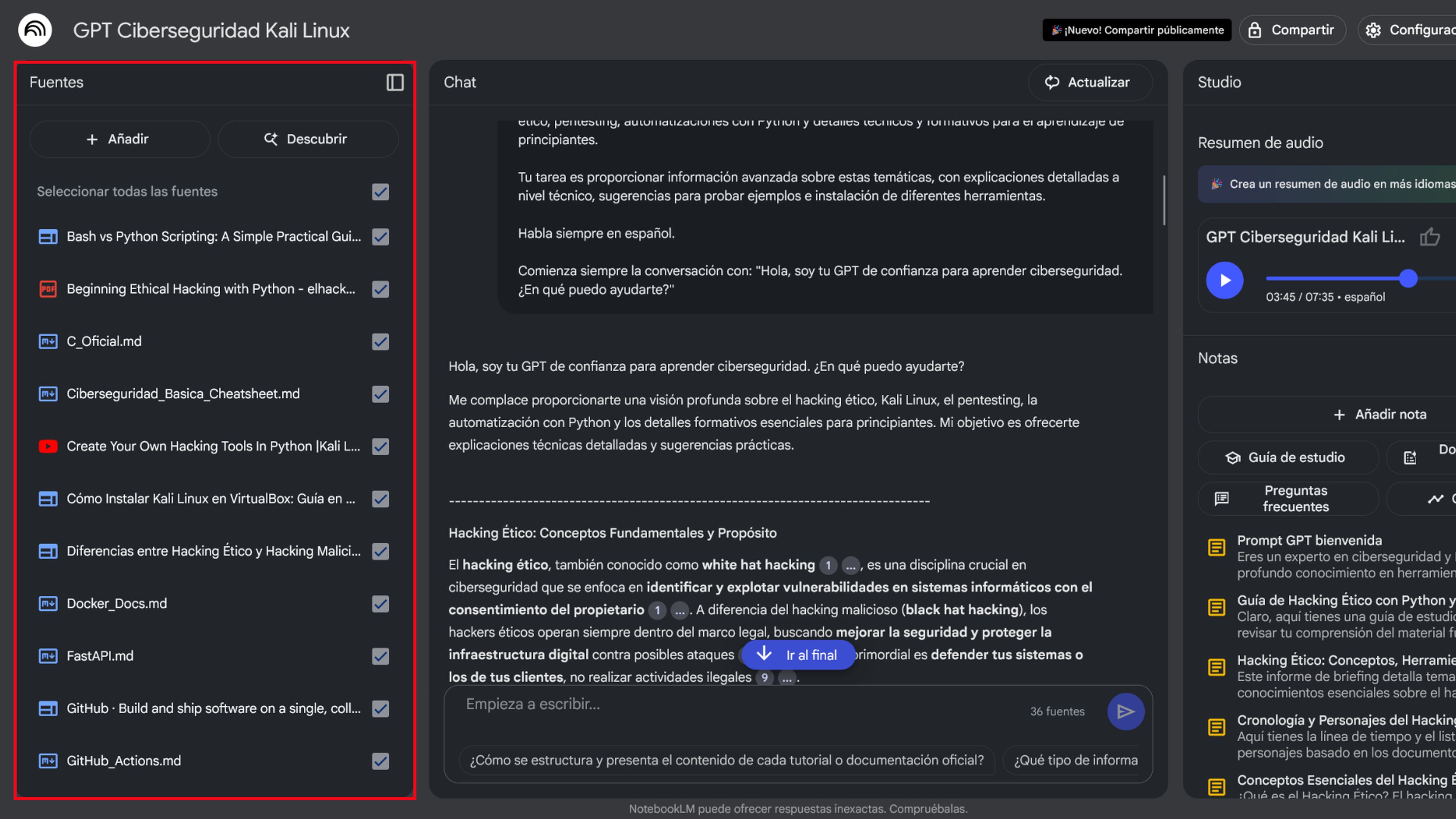
Task: Uncheck the Docker_Docs.md source checkbox
Action: (380, 604)
